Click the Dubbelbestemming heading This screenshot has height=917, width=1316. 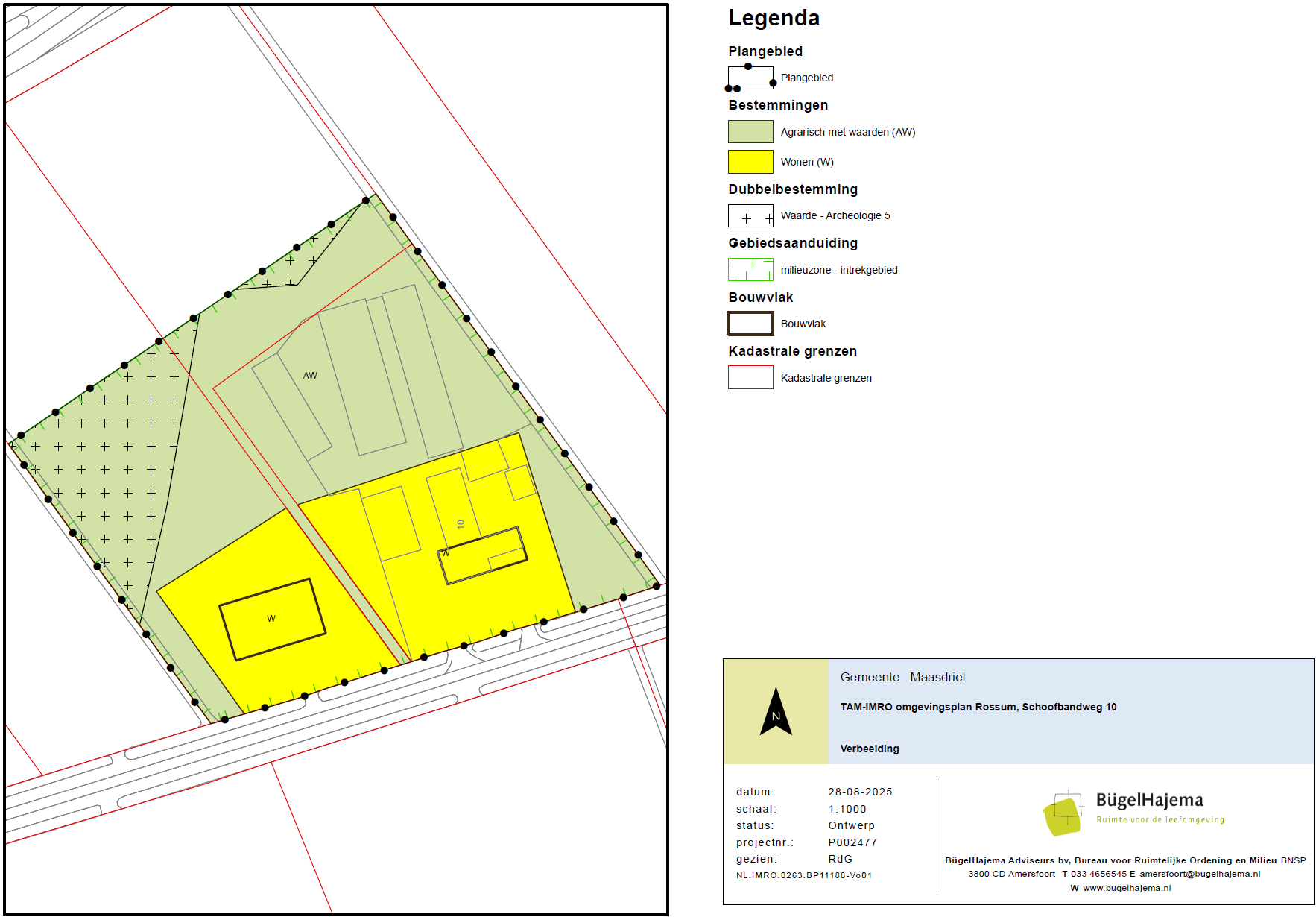tap(793, 189)
